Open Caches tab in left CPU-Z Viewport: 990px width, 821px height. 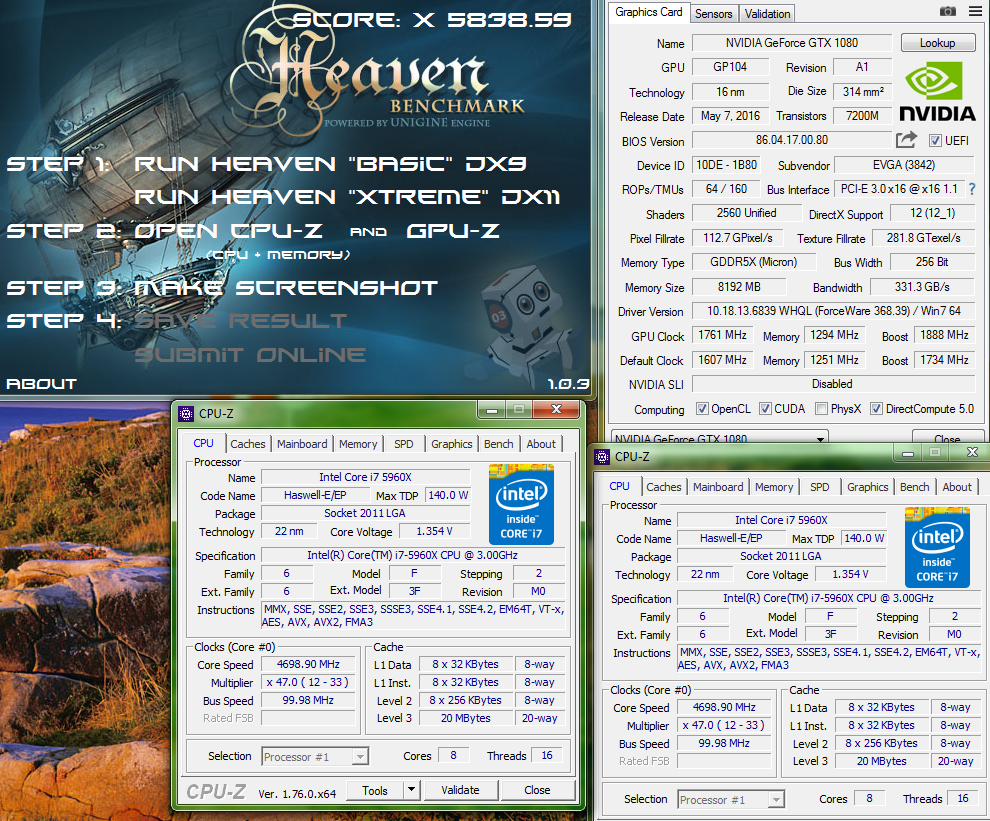pos(248,444)
